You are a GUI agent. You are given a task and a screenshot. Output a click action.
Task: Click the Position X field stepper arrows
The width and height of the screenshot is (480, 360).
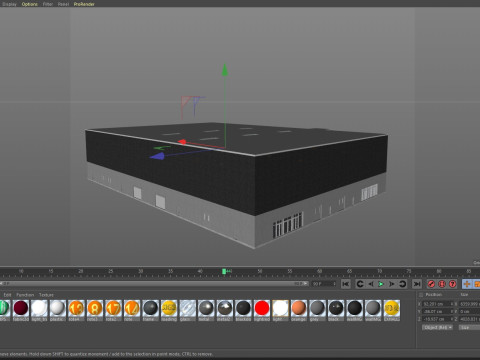[452, 304]
